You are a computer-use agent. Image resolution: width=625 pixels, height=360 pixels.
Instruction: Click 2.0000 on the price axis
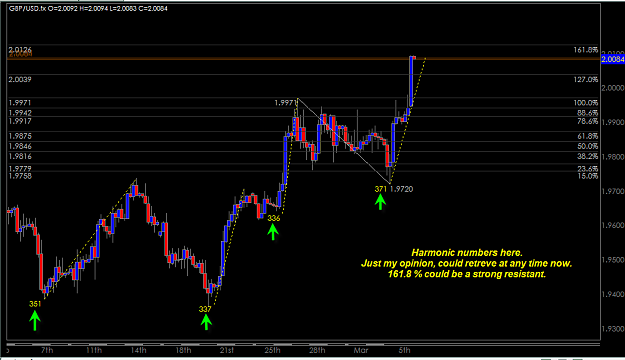[x=613, y=88]
